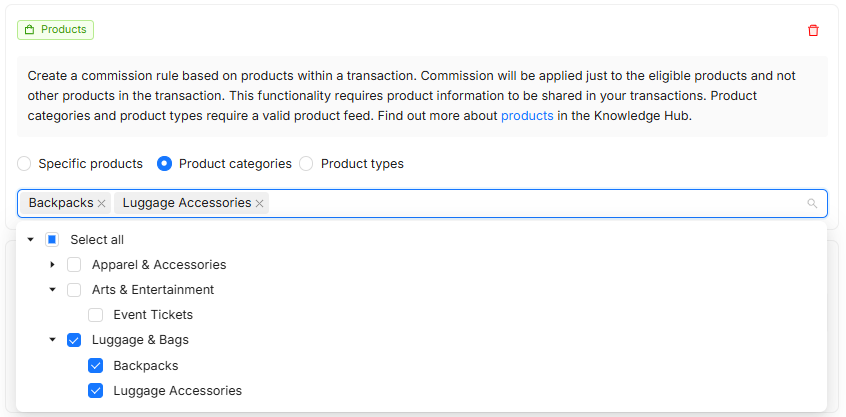Collapse the Luggage & Bags category
The width and height of the screenshot is (846, 417).
click(53, 340)
